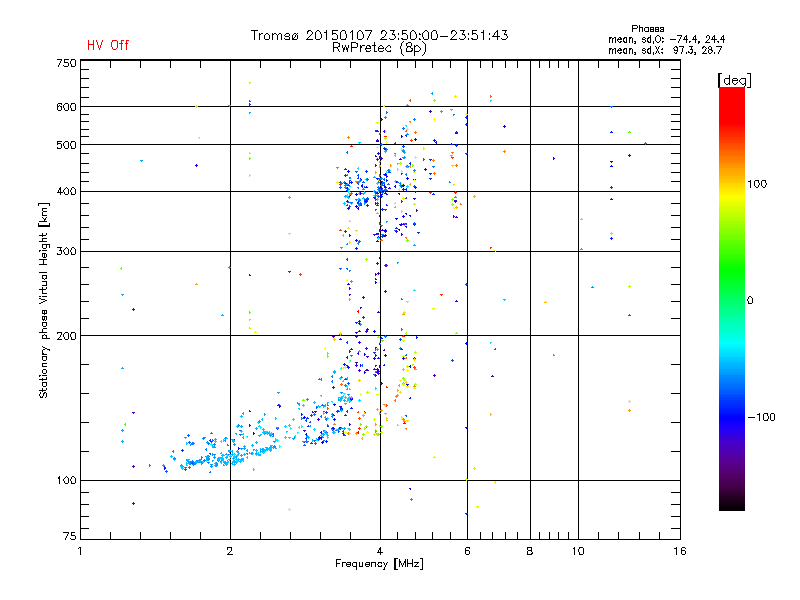Click the y-axis tick label "750"
This screenshot has height=600, width=800.
[x=66, y=63]
